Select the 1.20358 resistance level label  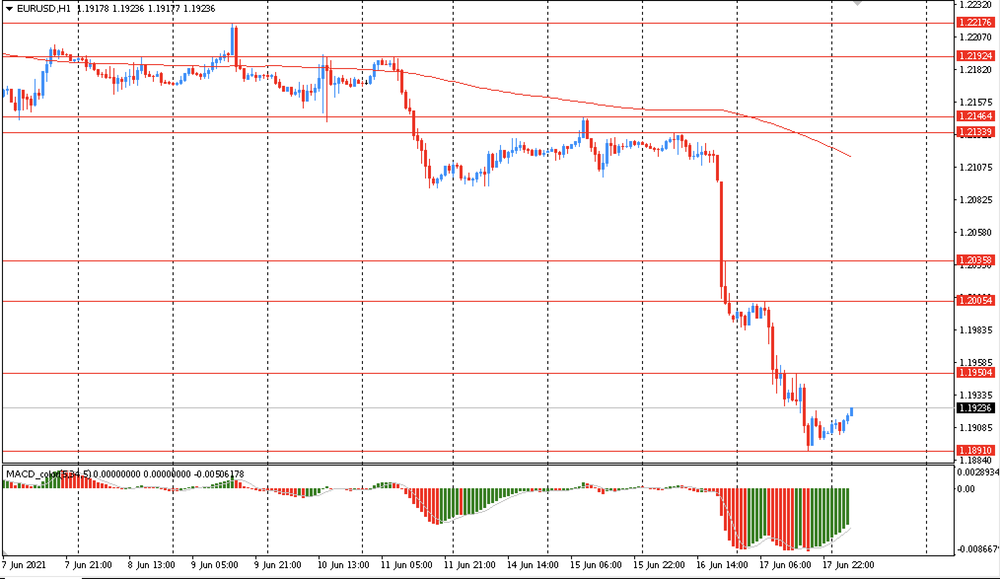tap(974, 260)
